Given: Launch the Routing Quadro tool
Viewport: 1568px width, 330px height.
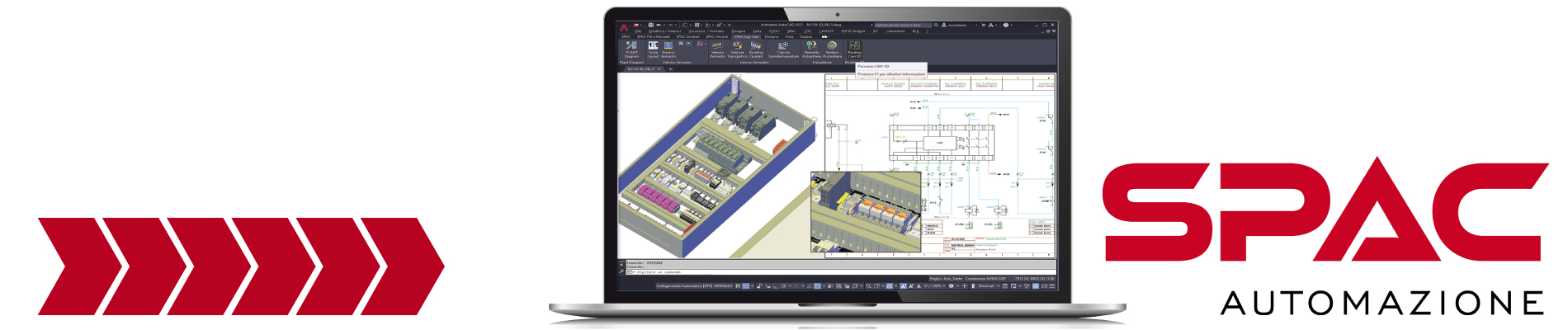Looking at the screenshot, I should 756,49.
